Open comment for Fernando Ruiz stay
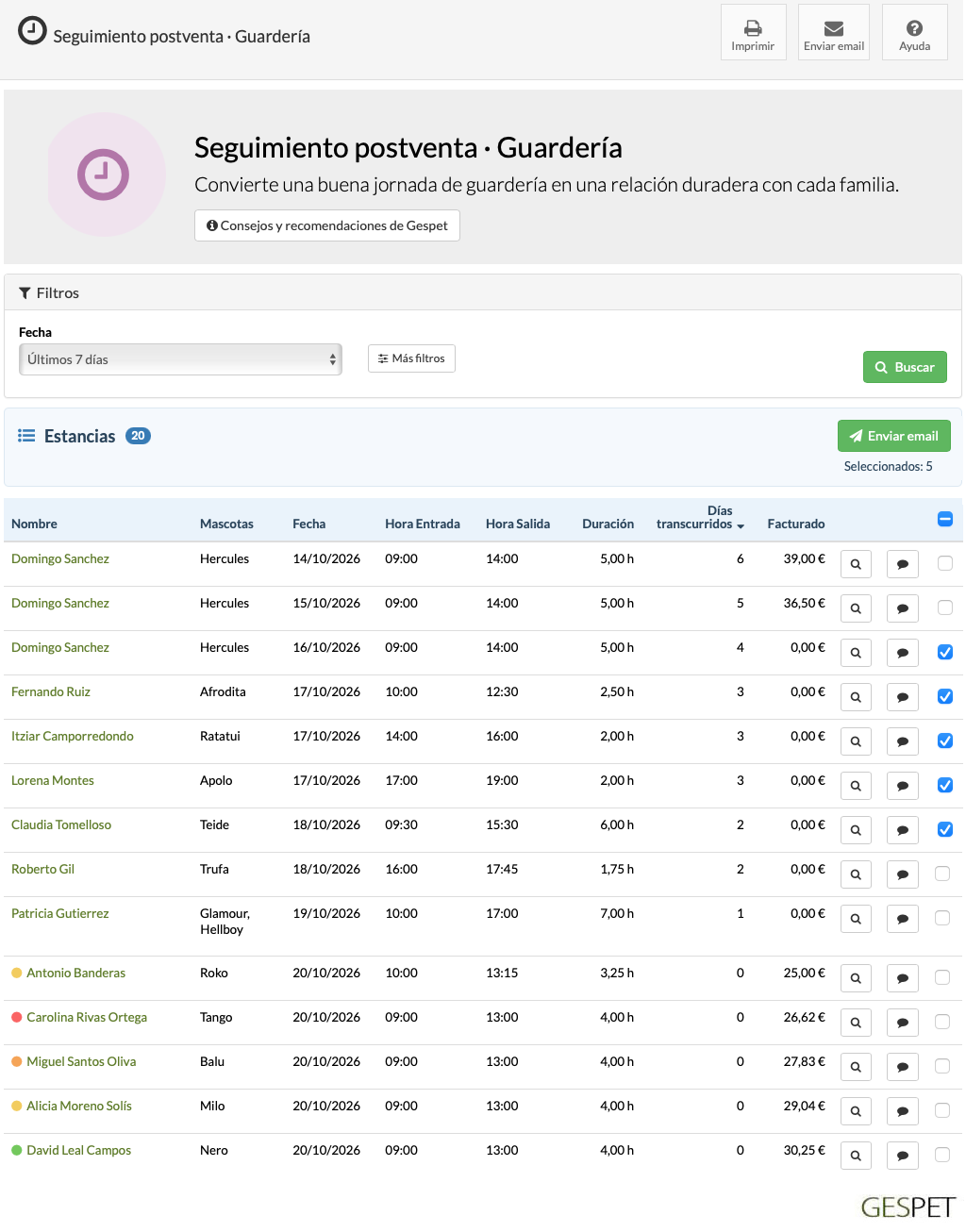Image resolution: width=966 pixels, height=1232 pixels. click(x=903, y=697)
